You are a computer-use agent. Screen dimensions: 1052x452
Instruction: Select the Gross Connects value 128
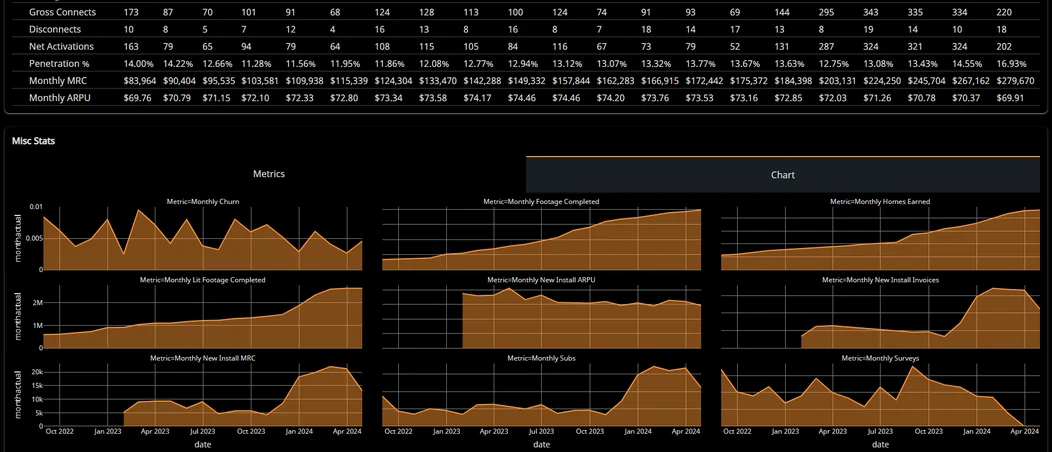click(427, 12)
